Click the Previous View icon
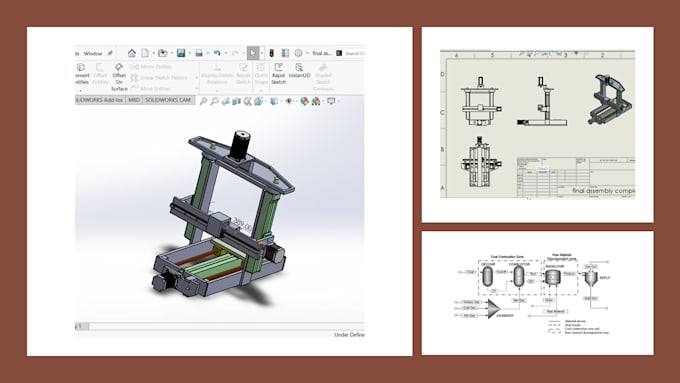Image resolution: width=680 pixels, height=383 pixels. pyautogui.click(x=226, y=101)
